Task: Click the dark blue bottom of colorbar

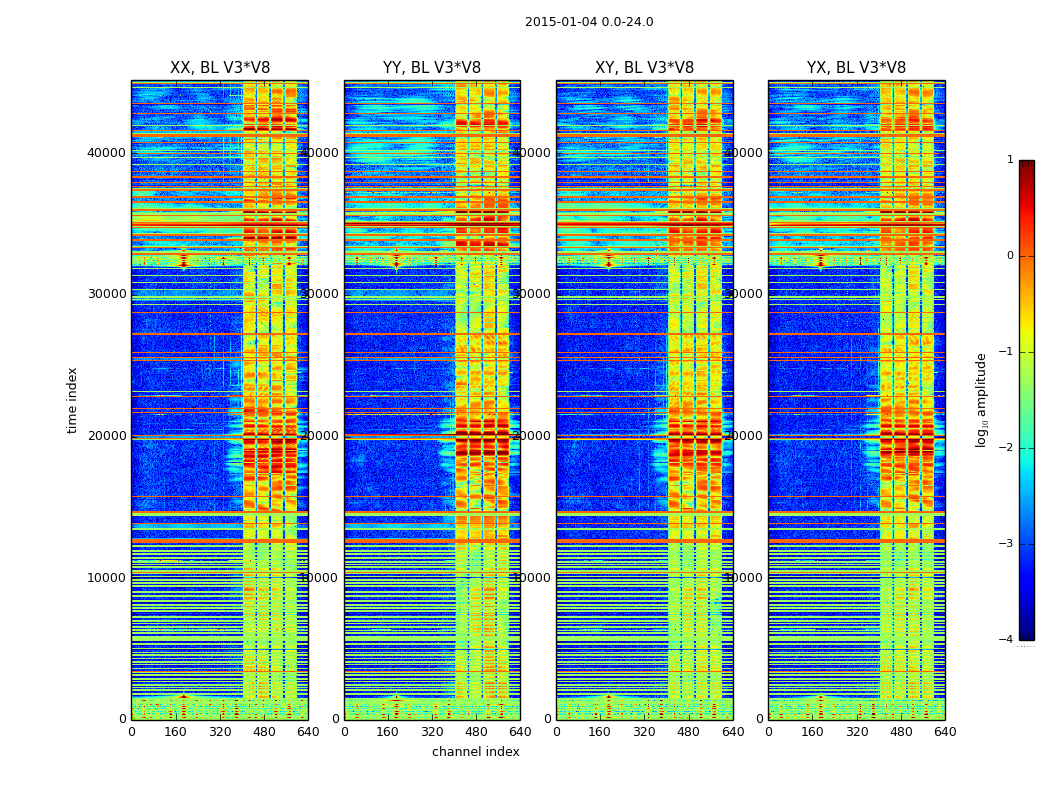Action: 1027,635
